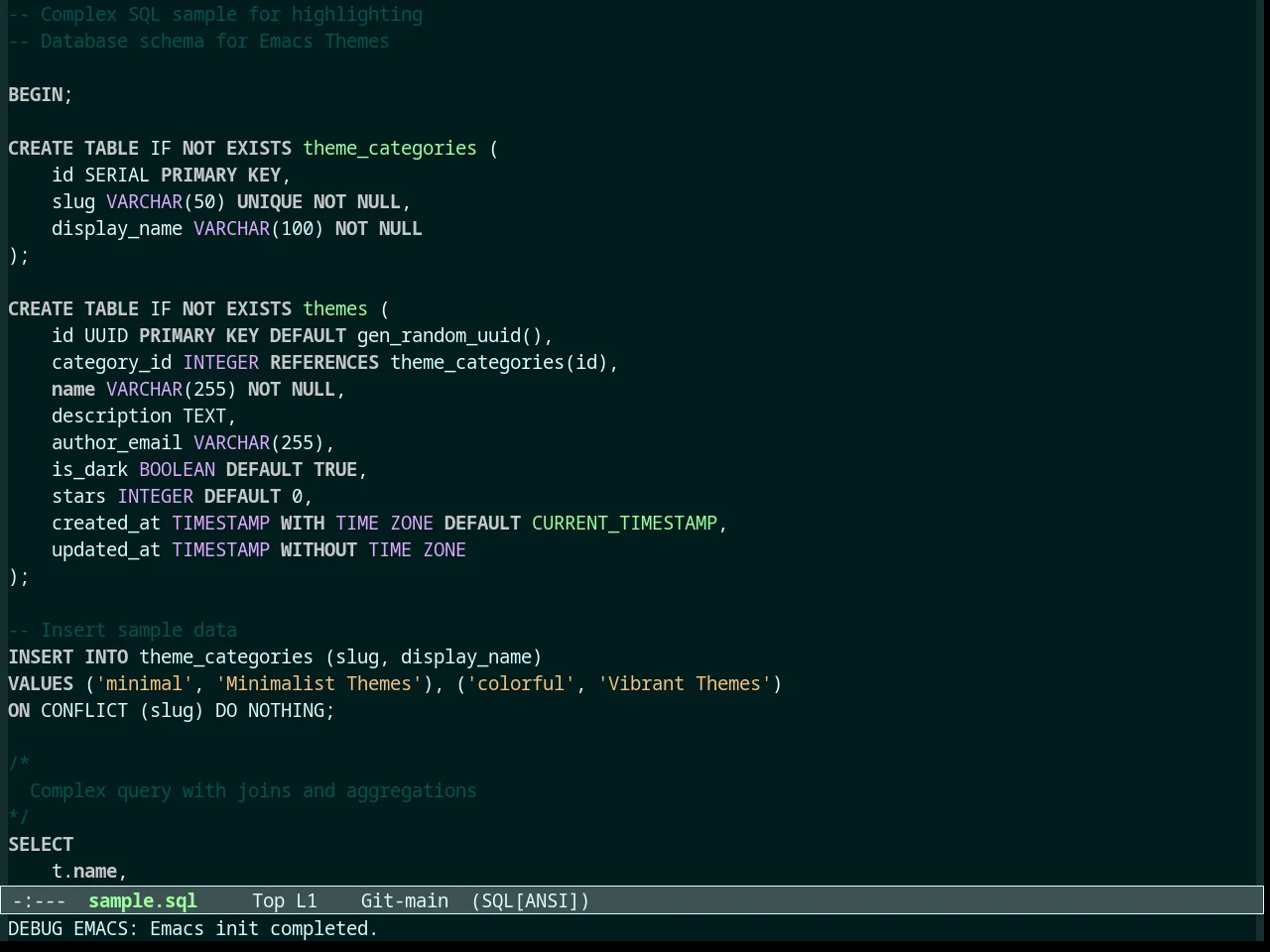This screenshot has width=1270, height=952.
Task: Click 'Database schema for Emacs Themes' comment
Action: tap(198, 42)
